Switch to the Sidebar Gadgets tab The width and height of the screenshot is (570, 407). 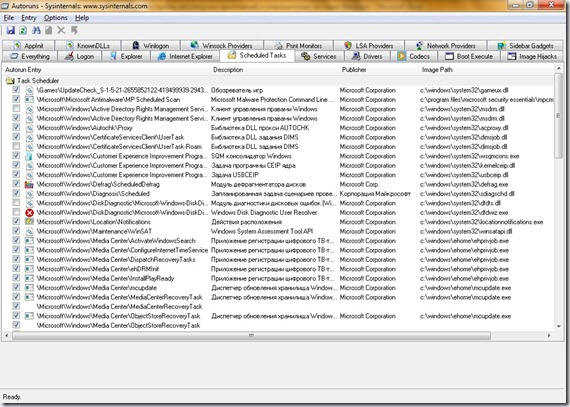(525, 45)
